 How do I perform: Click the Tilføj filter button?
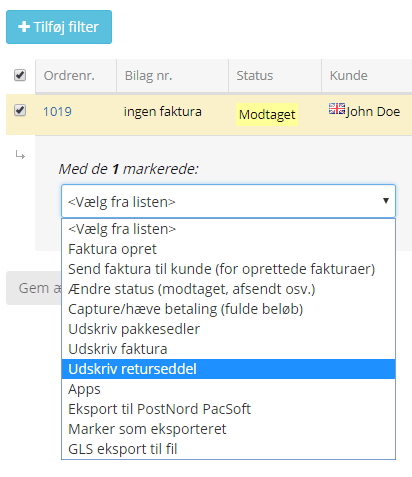59,27
